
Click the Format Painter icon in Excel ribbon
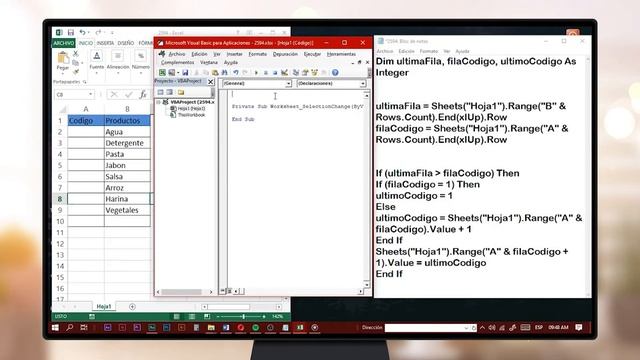tap(76, 72)
